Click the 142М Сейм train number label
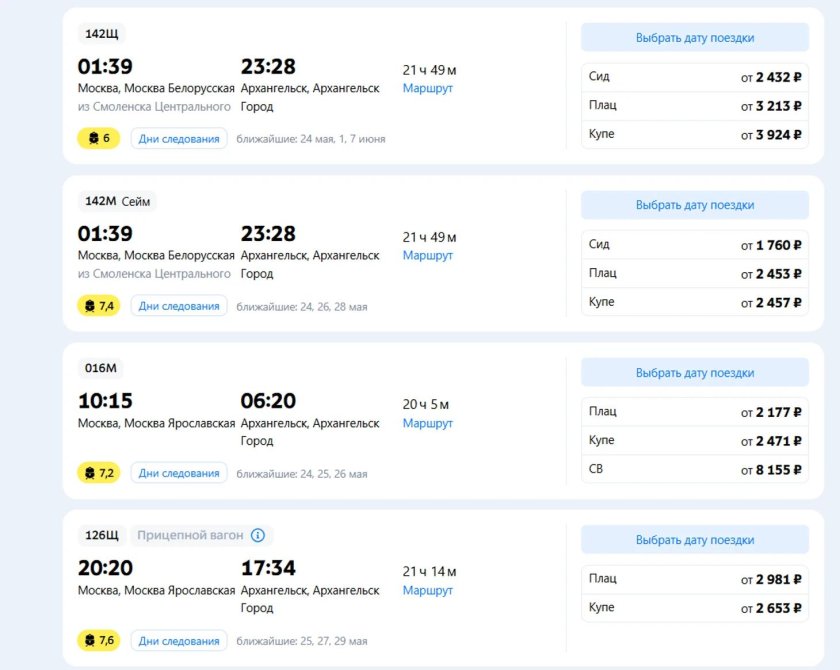 (117, 201)
